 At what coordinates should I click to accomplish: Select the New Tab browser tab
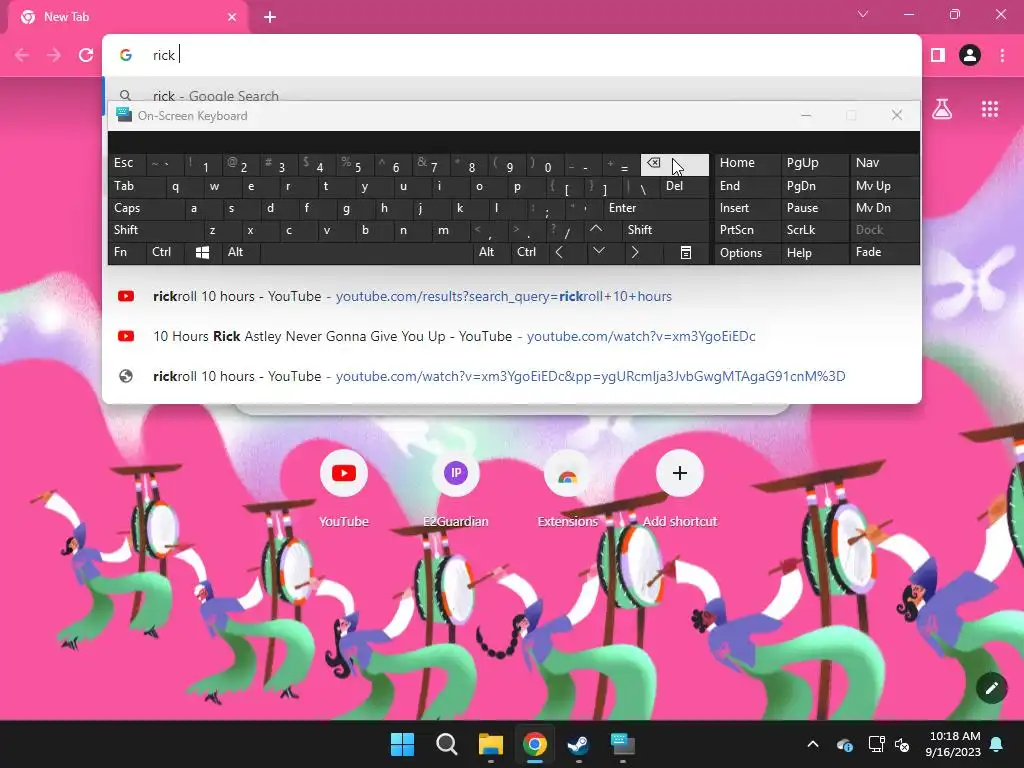(x=127, y=17)
